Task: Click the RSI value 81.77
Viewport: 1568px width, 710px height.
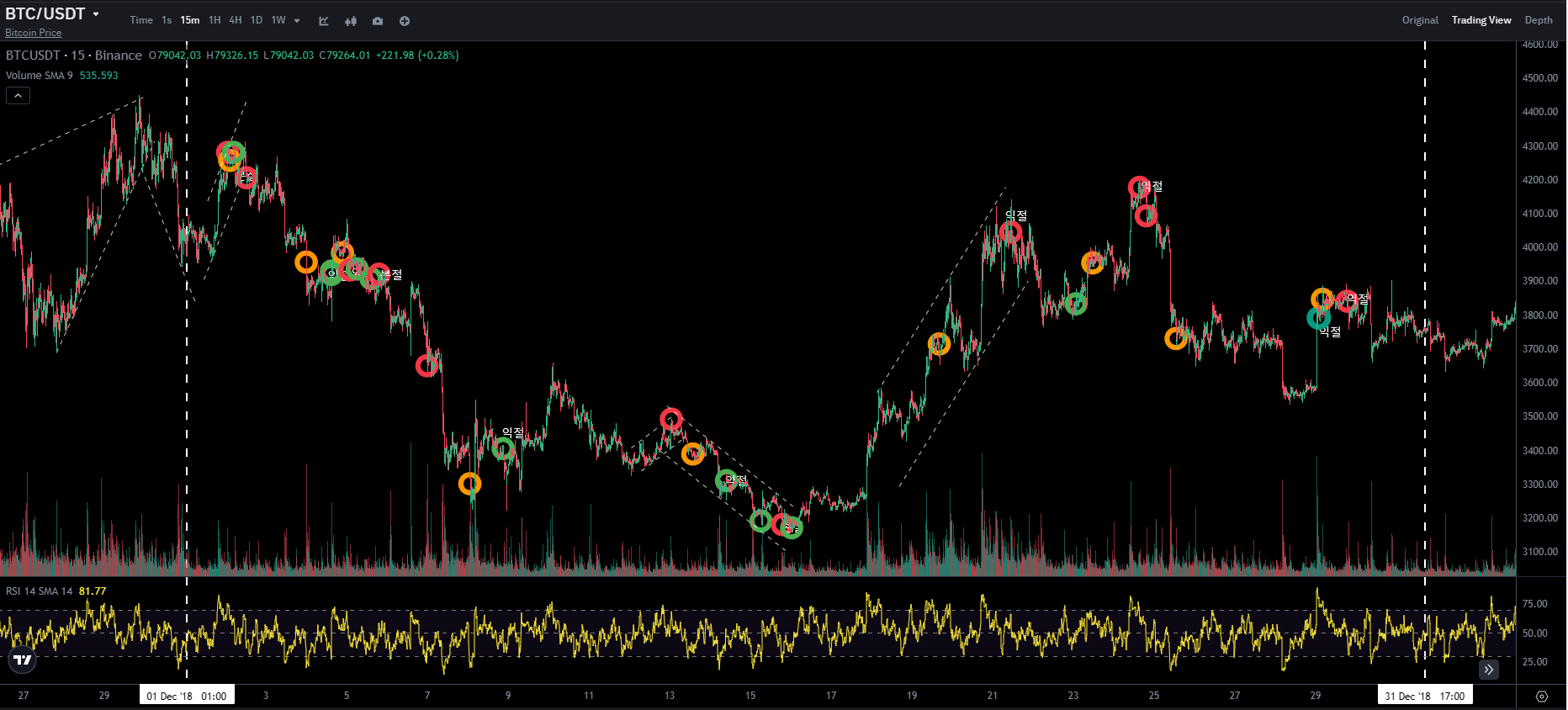Action: click(x=93, y=591)
